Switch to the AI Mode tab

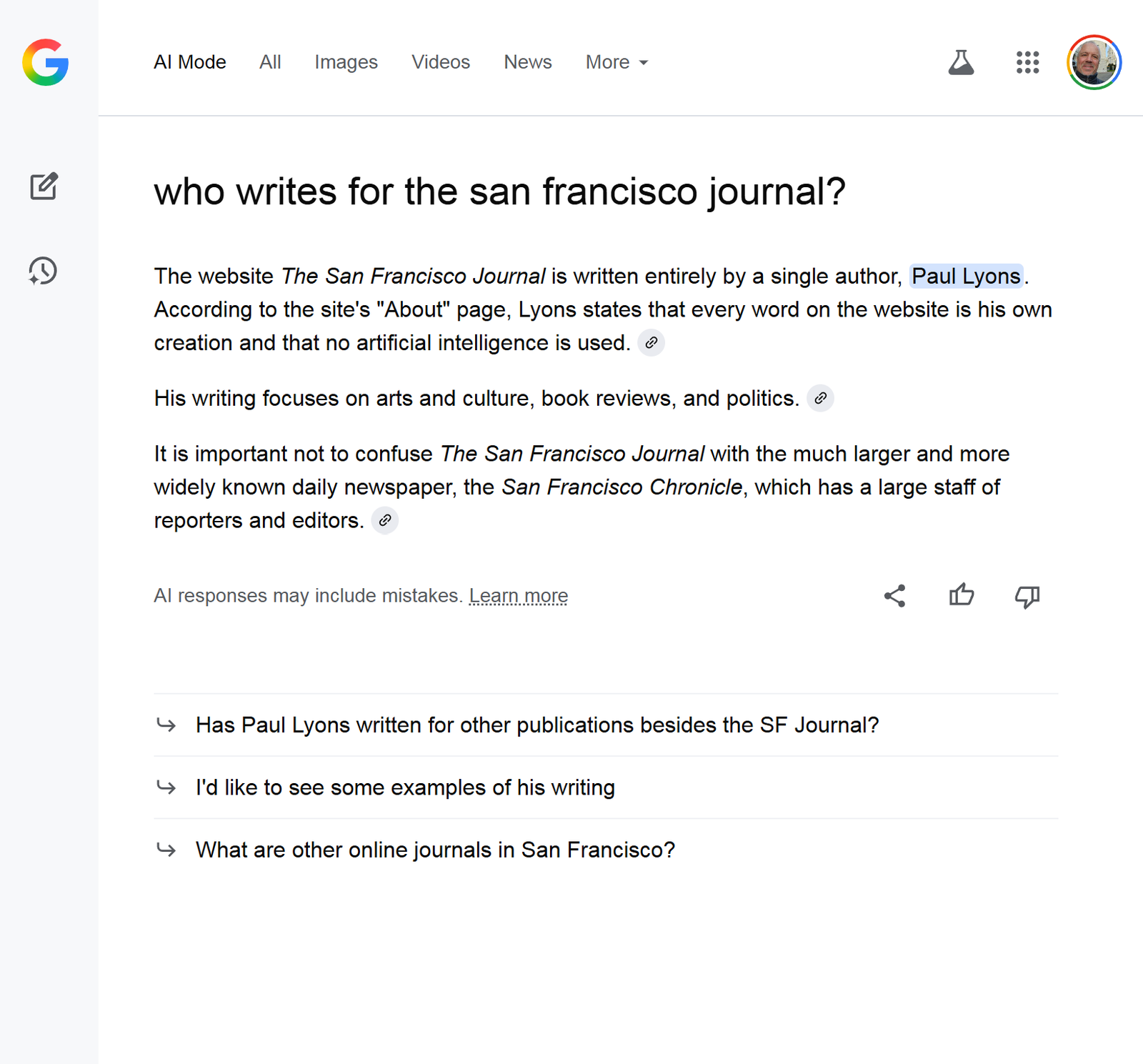[190, 62]
